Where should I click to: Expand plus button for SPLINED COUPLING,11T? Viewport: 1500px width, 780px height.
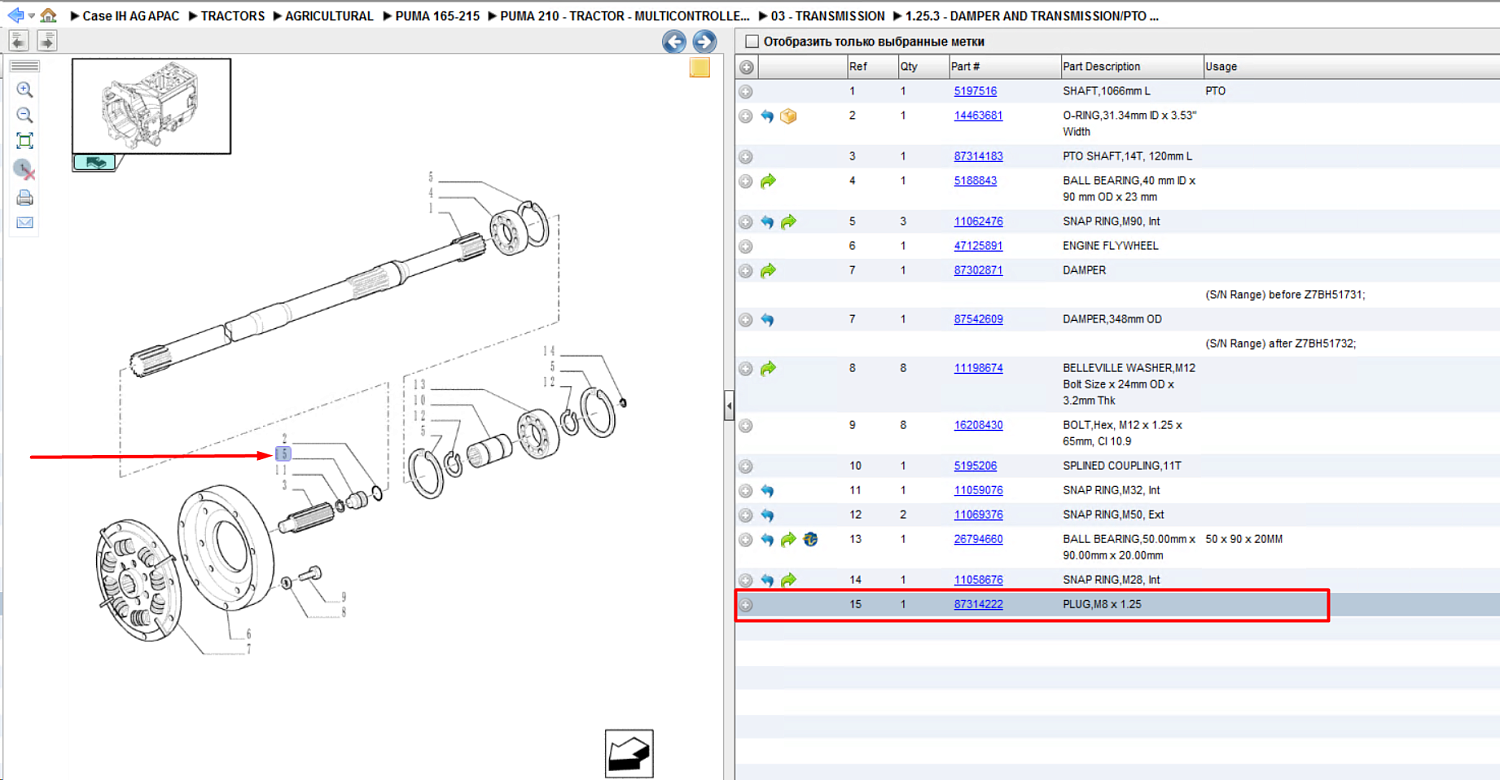coord(746,467)
